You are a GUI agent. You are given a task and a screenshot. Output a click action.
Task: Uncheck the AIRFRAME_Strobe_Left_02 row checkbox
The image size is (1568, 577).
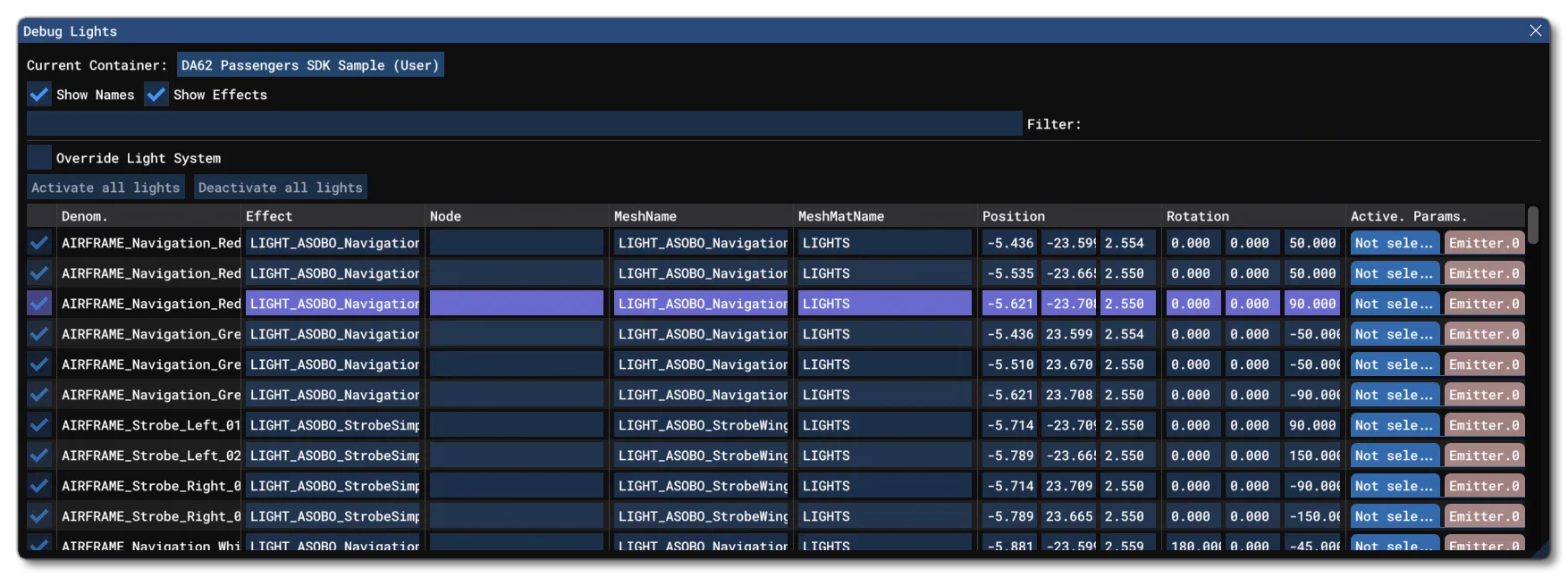click(x=38, y=455)
